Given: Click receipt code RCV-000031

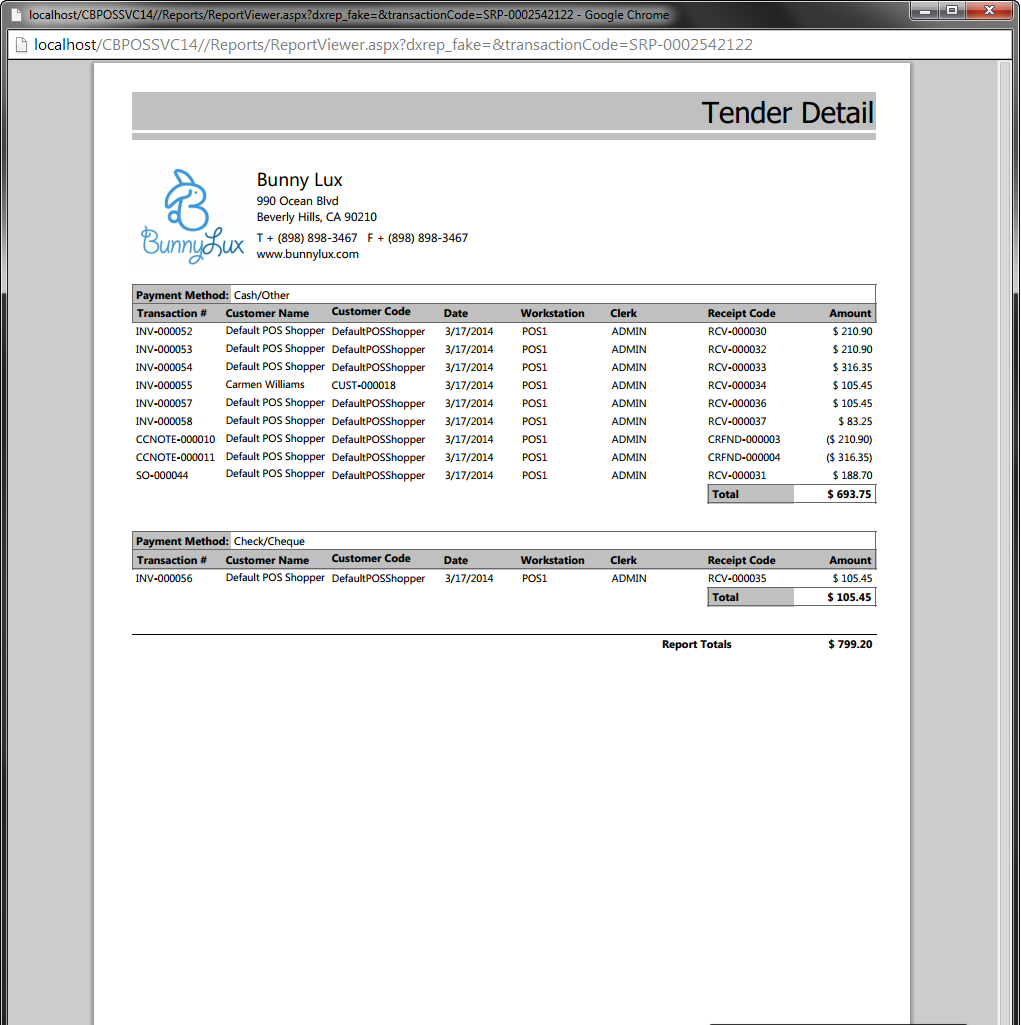Looking at the screenshot, I should (737, 475).
